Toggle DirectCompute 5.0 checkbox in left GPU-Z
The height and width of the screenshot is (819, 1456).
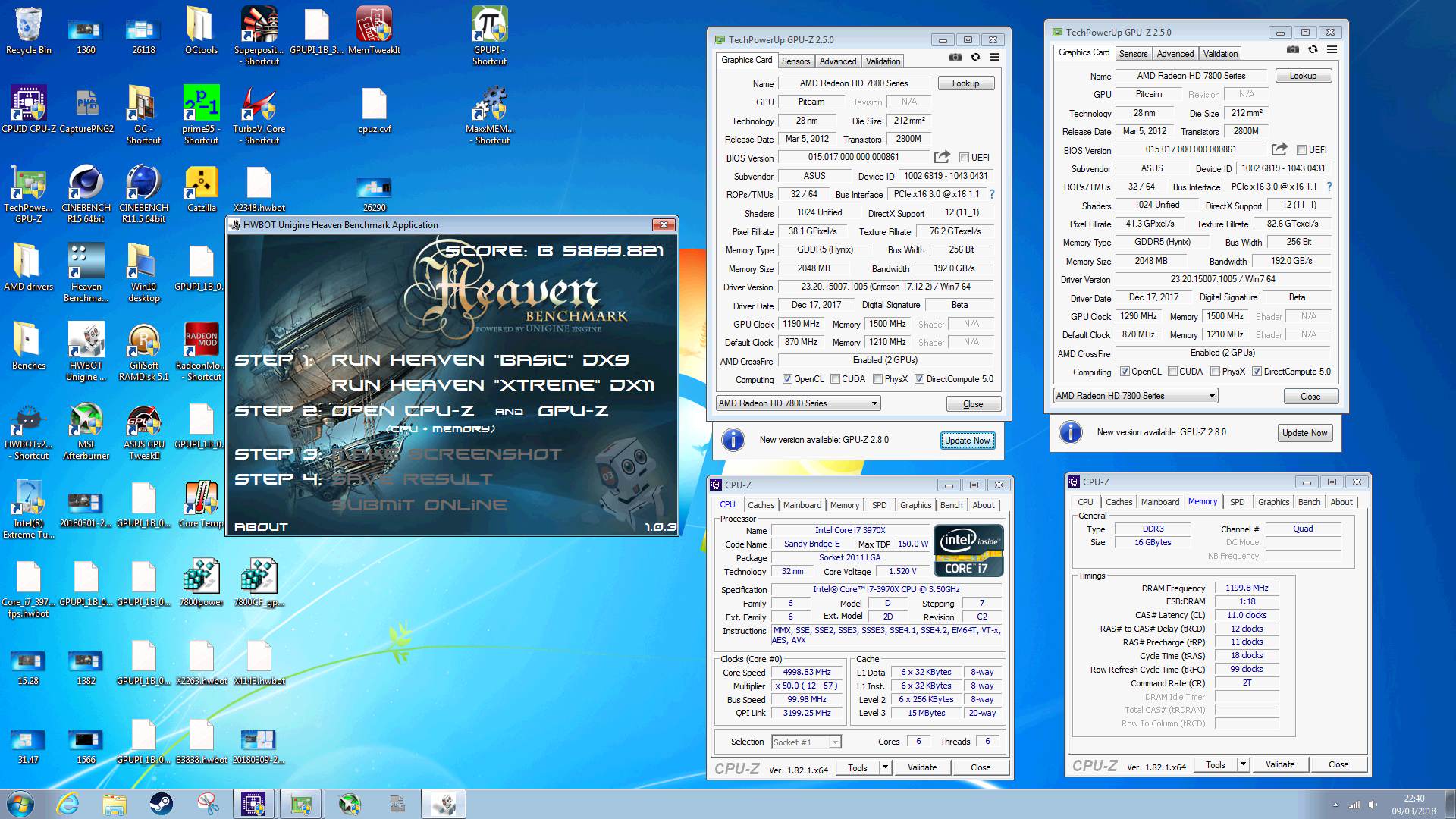point(919,379)
